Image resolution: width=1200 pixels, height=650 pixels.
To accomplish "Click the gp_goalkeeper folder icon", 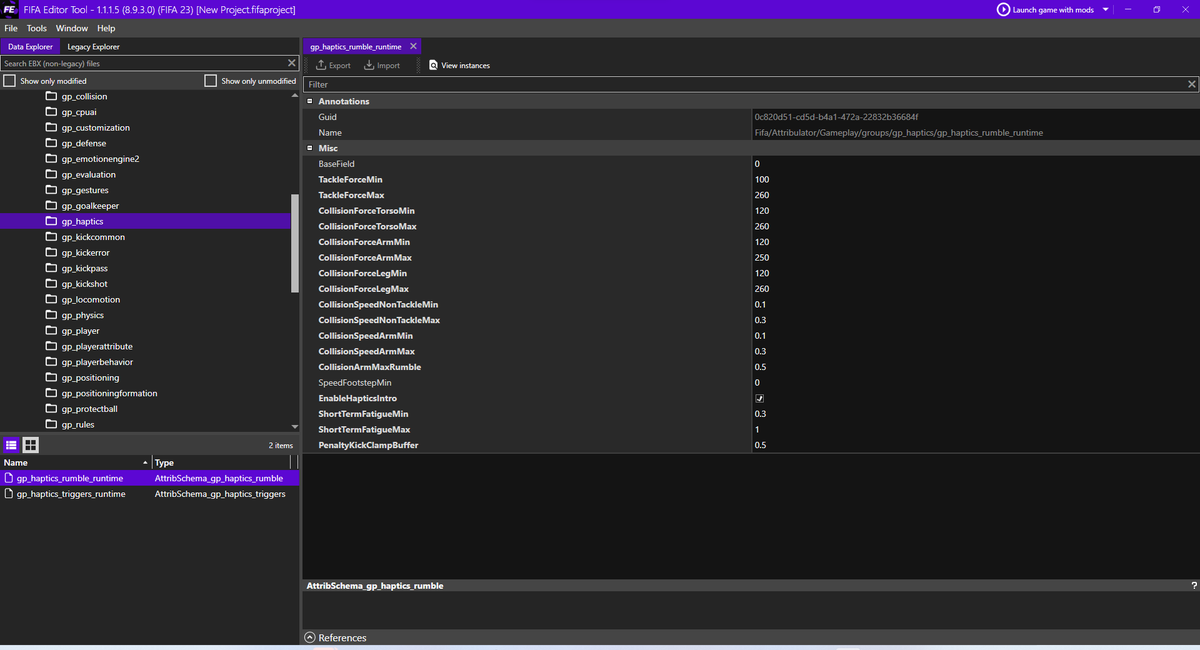I will click(x=52, y=206).
